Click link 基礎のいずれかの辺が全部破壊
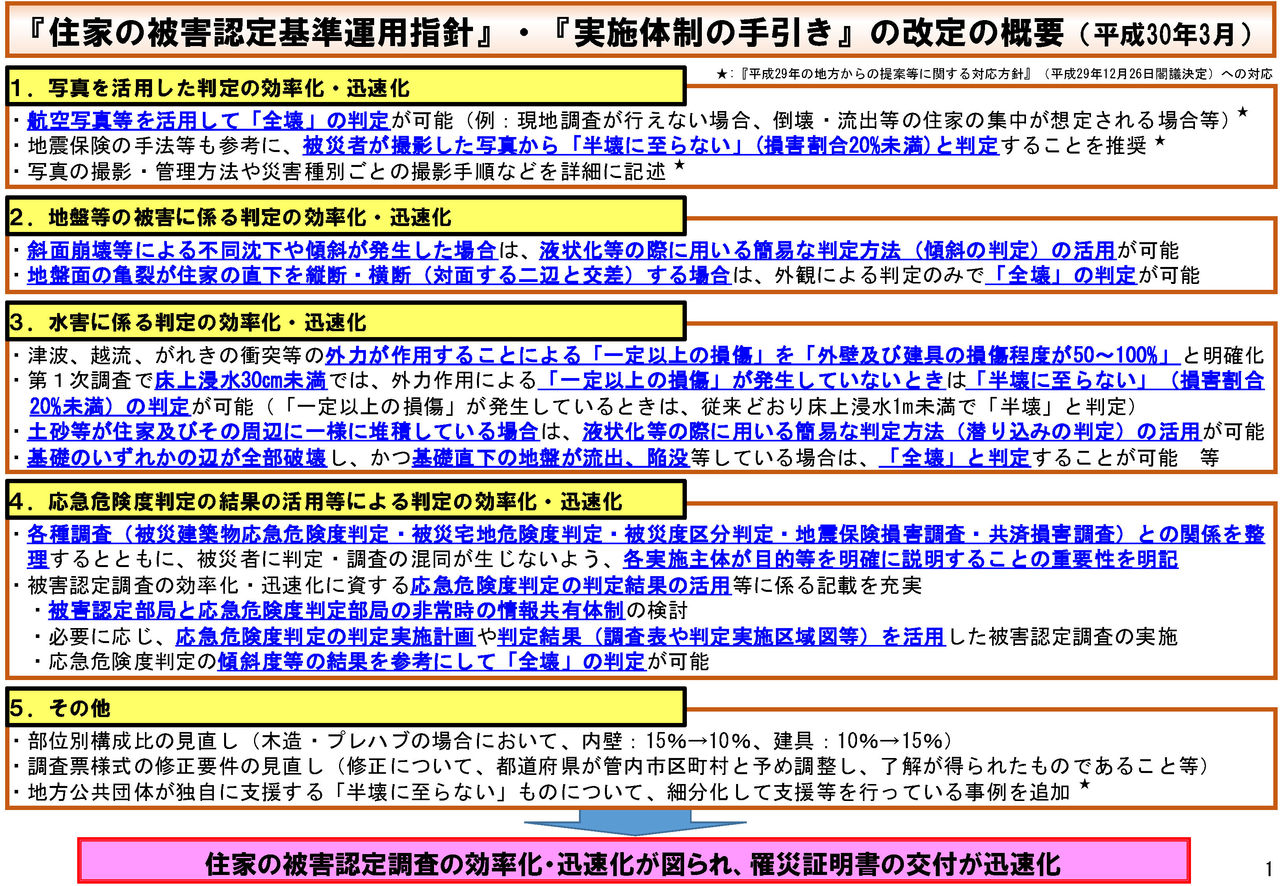This screenshot has width=1280, height=886. (177, 458)
